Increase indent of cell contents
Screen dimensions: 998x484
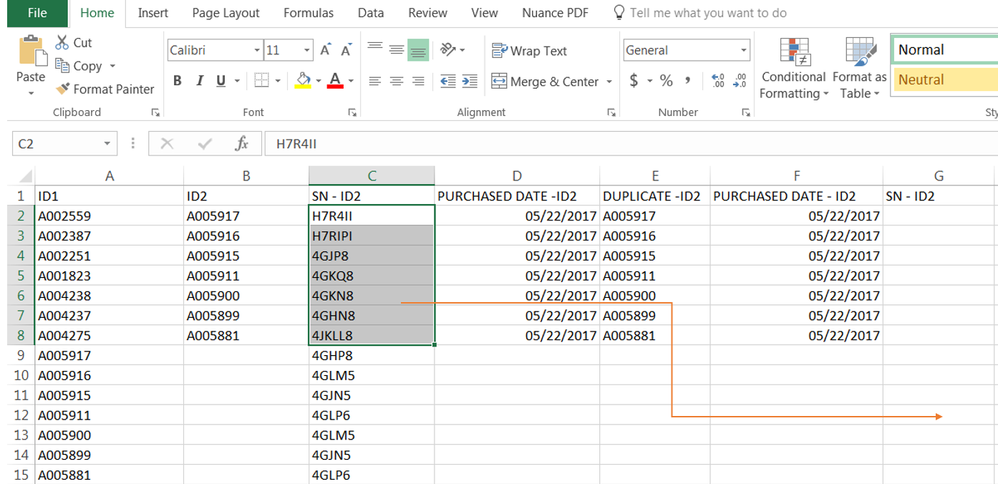coord(470,82)
